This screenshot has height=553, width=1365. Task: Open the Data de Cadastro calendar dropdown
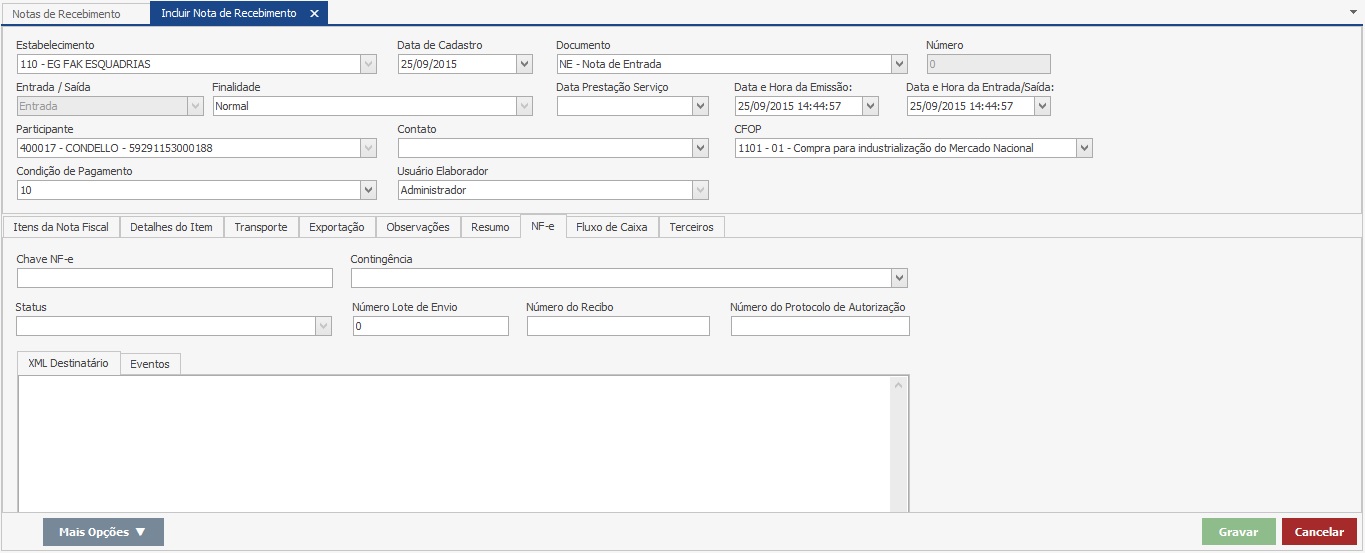[x=524, y=64]
